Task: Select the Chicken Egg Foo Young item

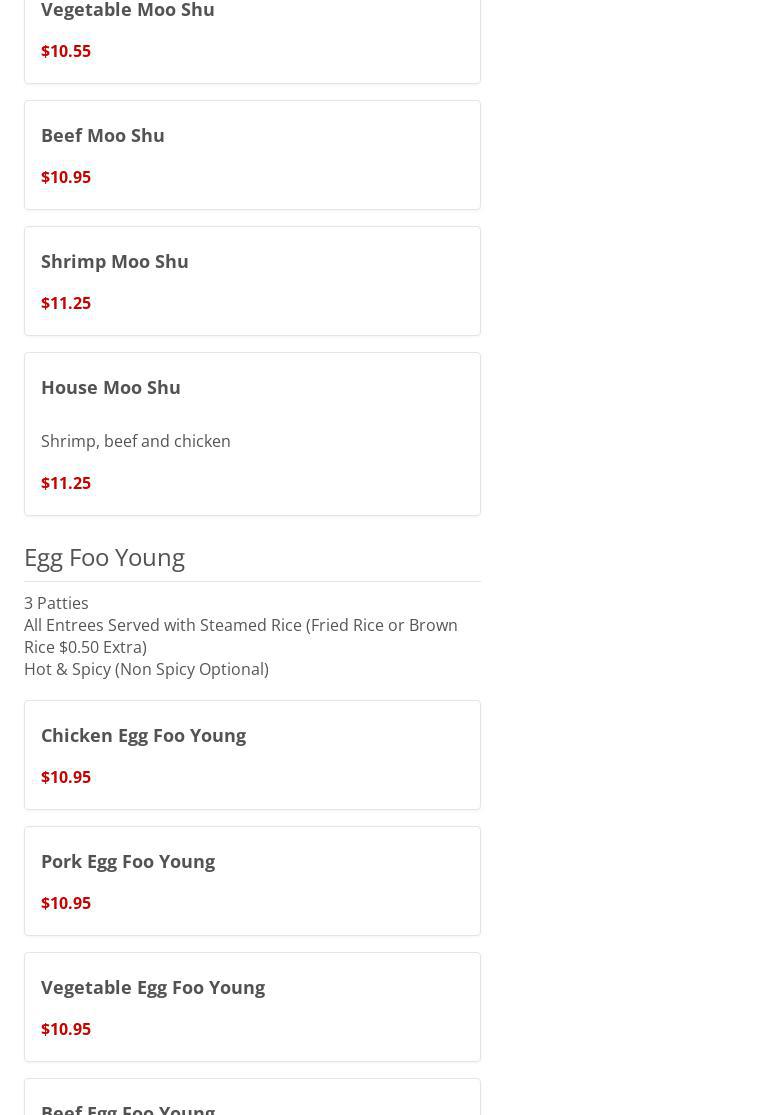Action: pos(143,735)
